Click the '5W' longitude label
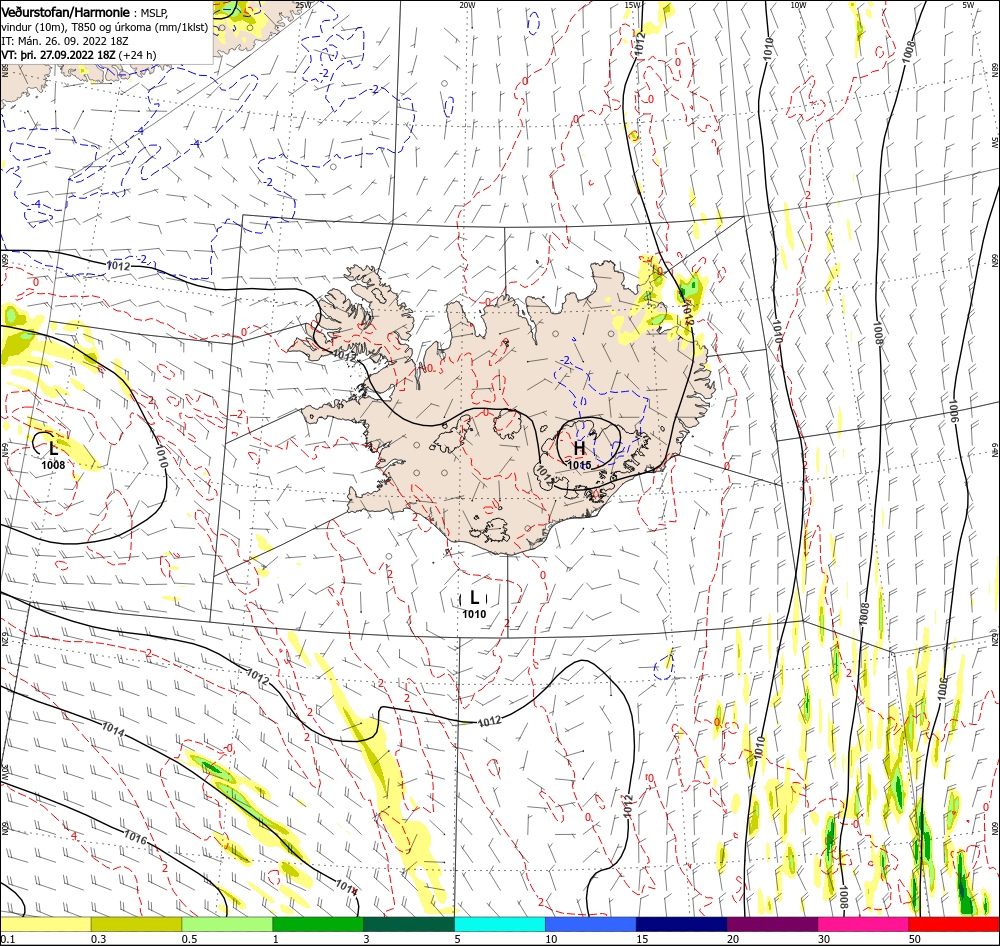 point(968,5)
